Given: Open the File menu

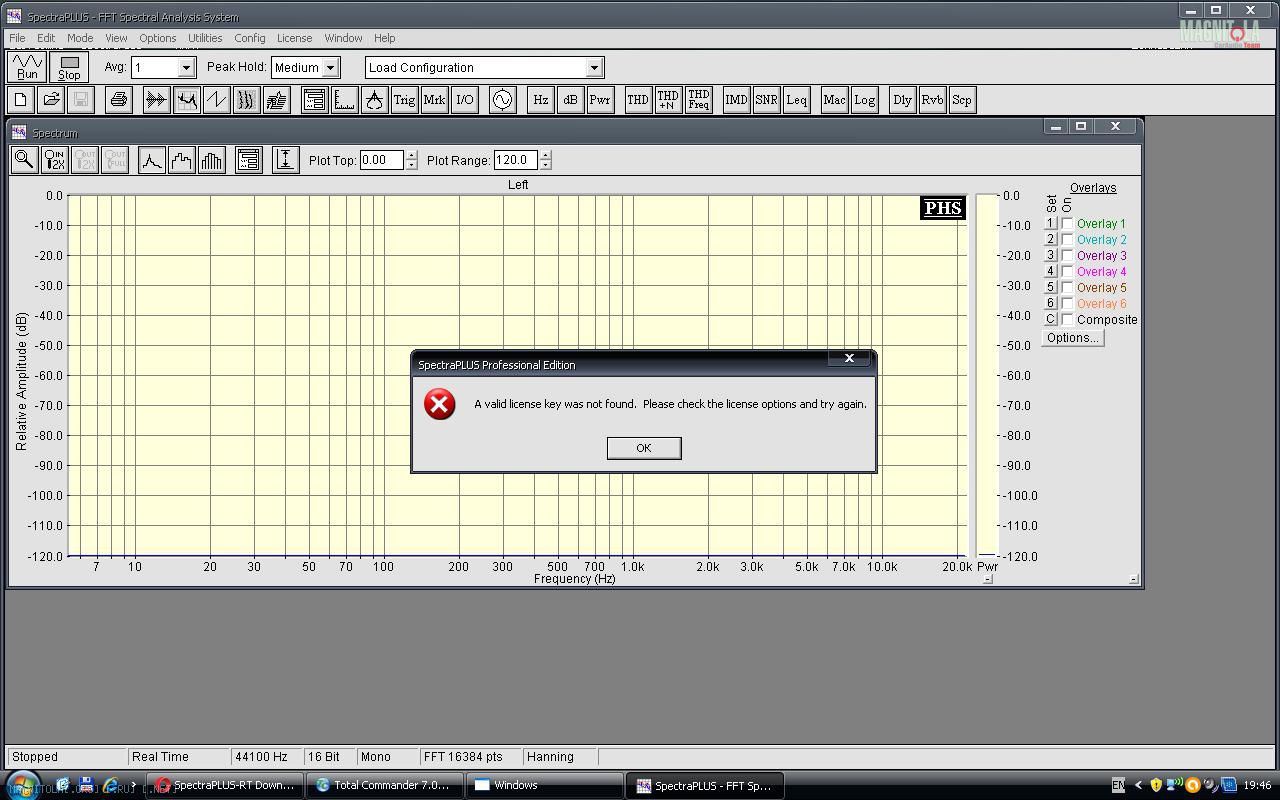Looking at the screenshot, I should click(17, 38).
